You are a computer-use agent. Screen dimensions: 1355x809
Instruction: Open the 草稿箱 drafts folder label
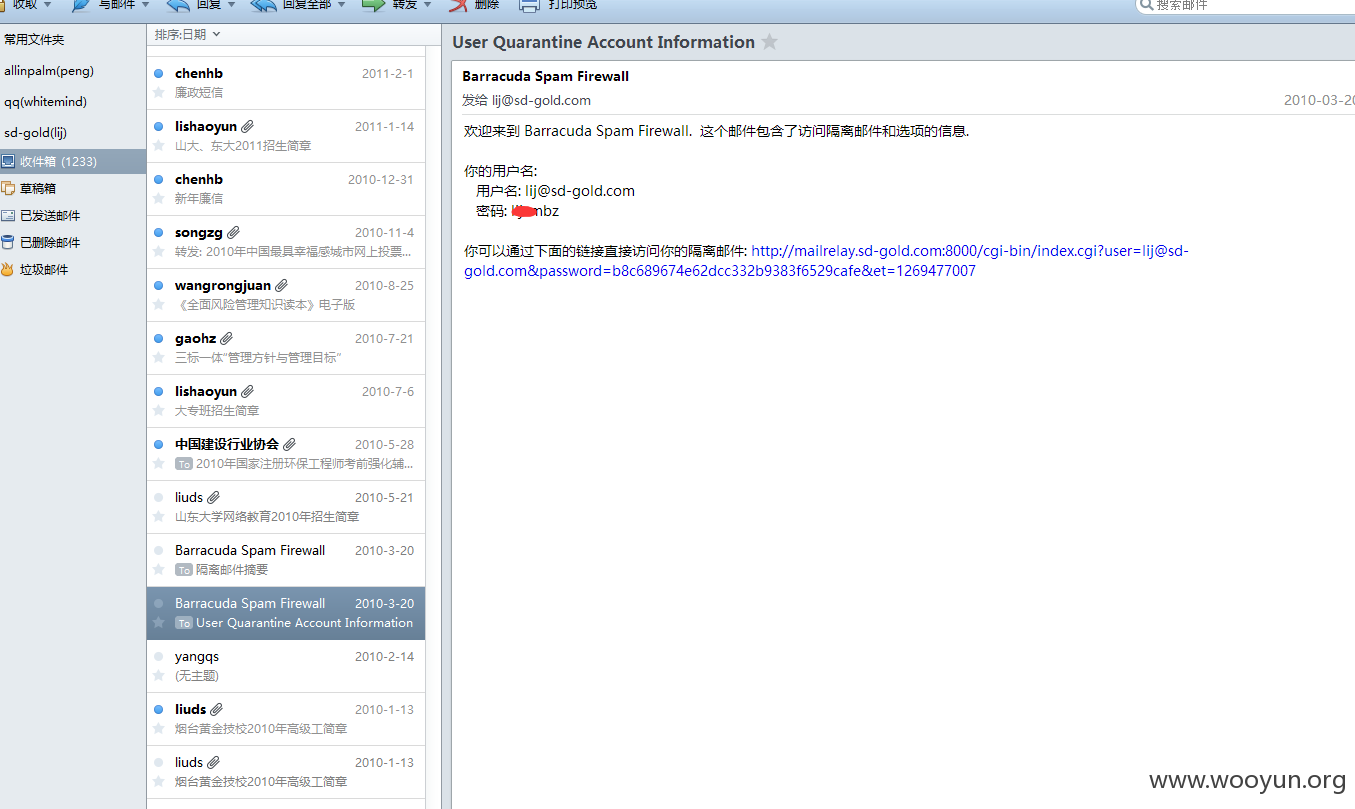click(38, 188)
